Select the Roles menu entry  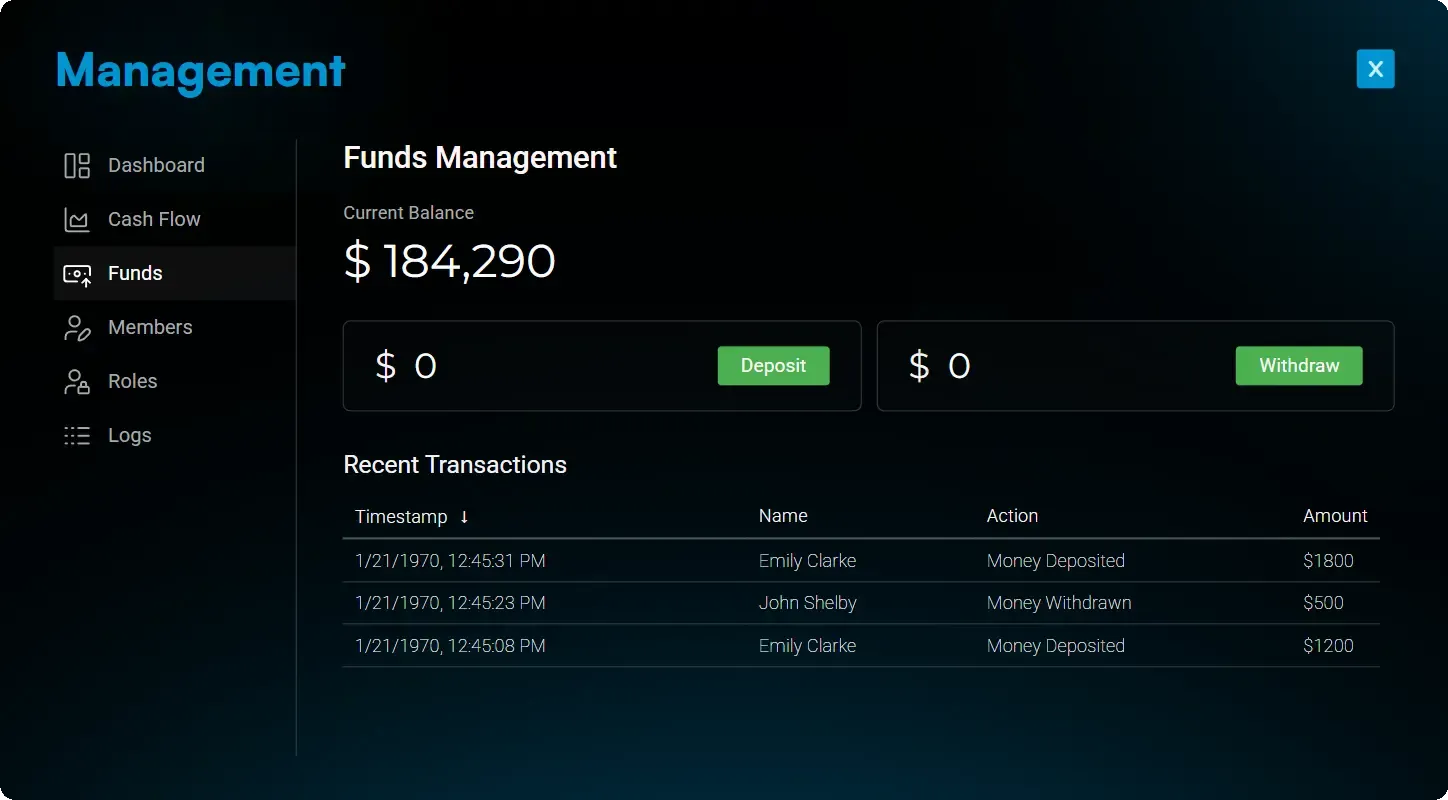[133, 382]
